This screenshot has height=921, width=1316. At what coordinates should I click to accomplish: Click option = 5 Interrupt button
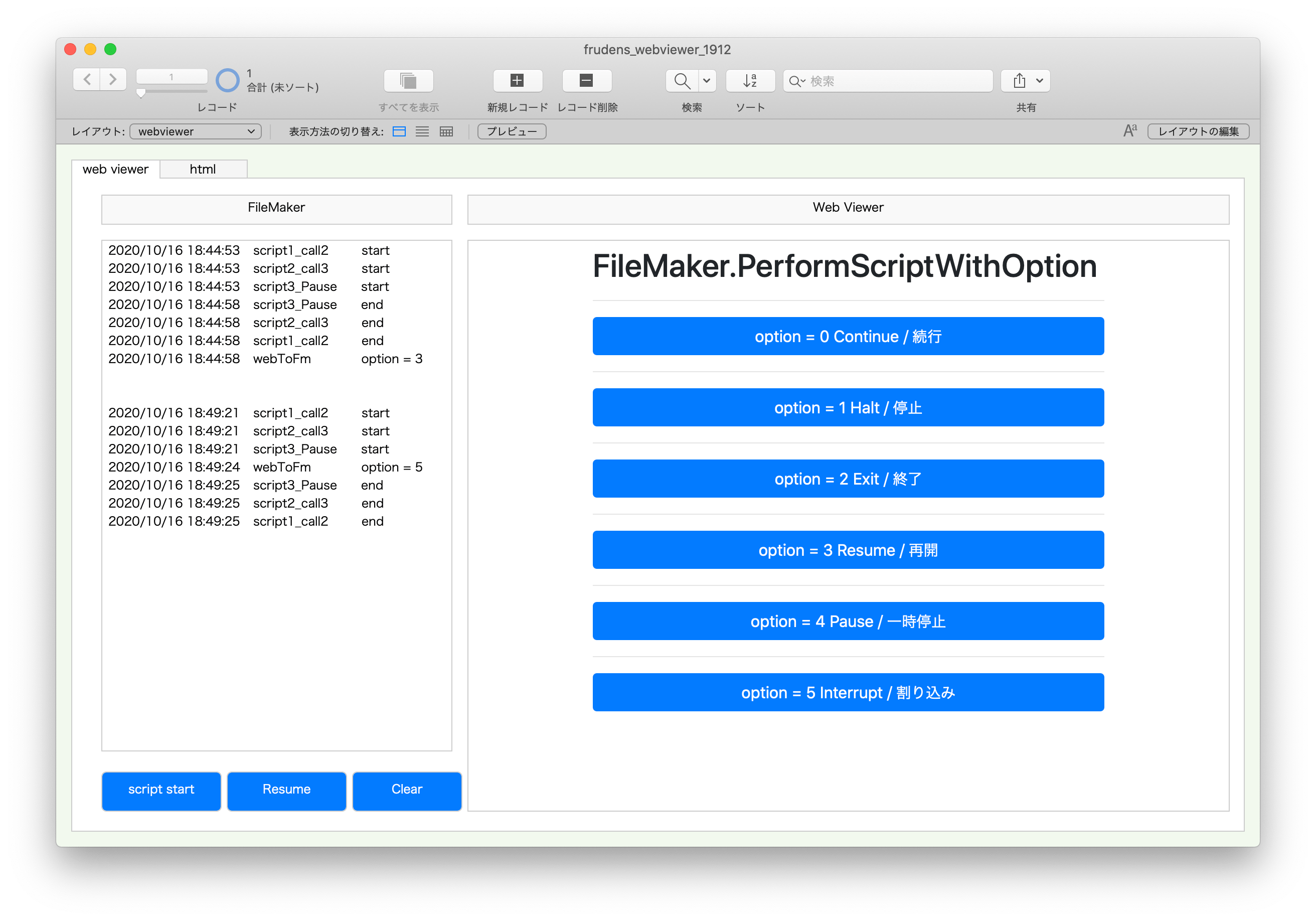848,692
